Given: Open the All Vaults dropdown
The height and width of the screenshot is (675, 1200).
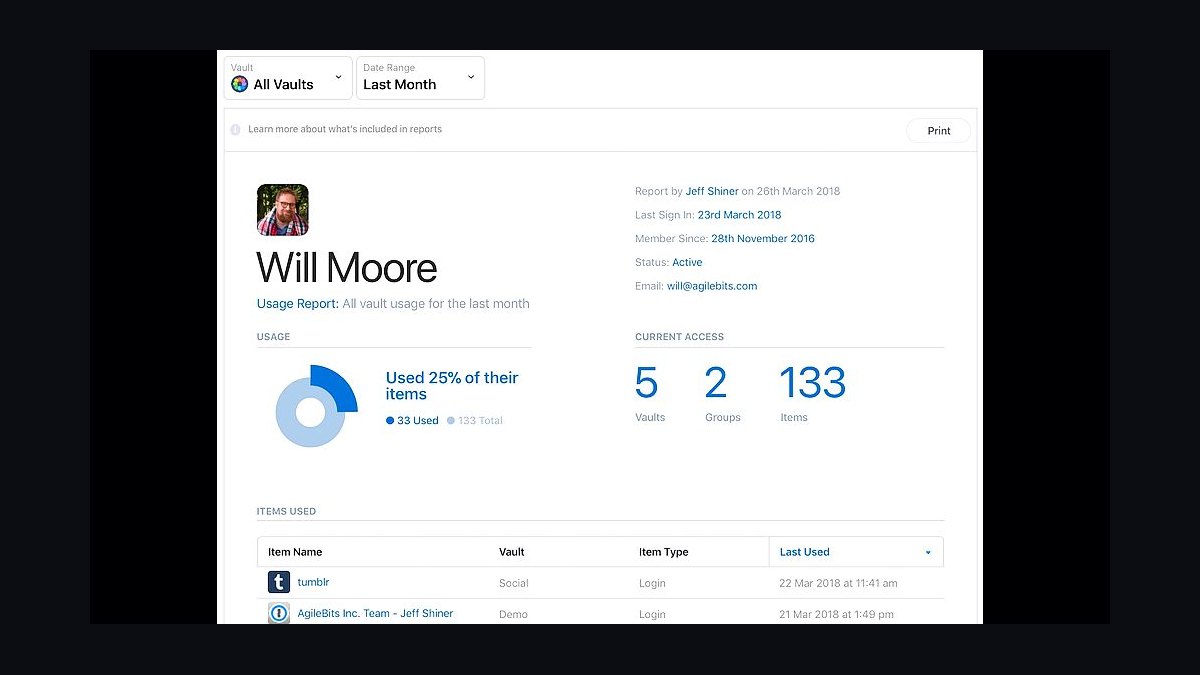Looking at the screenshot, I should [x=288, y=78].
